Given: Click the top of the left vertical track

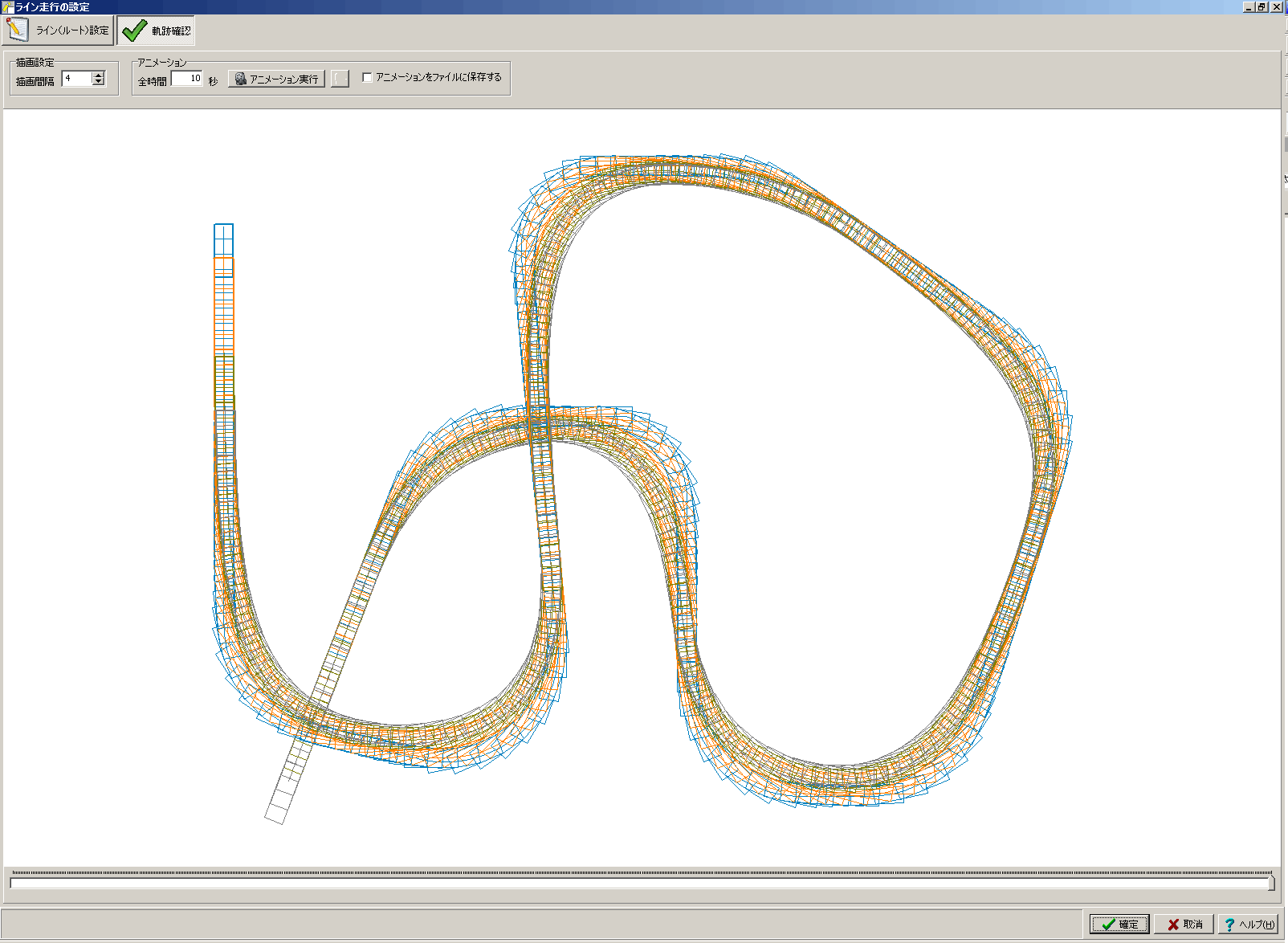Looking at the screenshot, I should pyautogui.click(x=223, y=233).
